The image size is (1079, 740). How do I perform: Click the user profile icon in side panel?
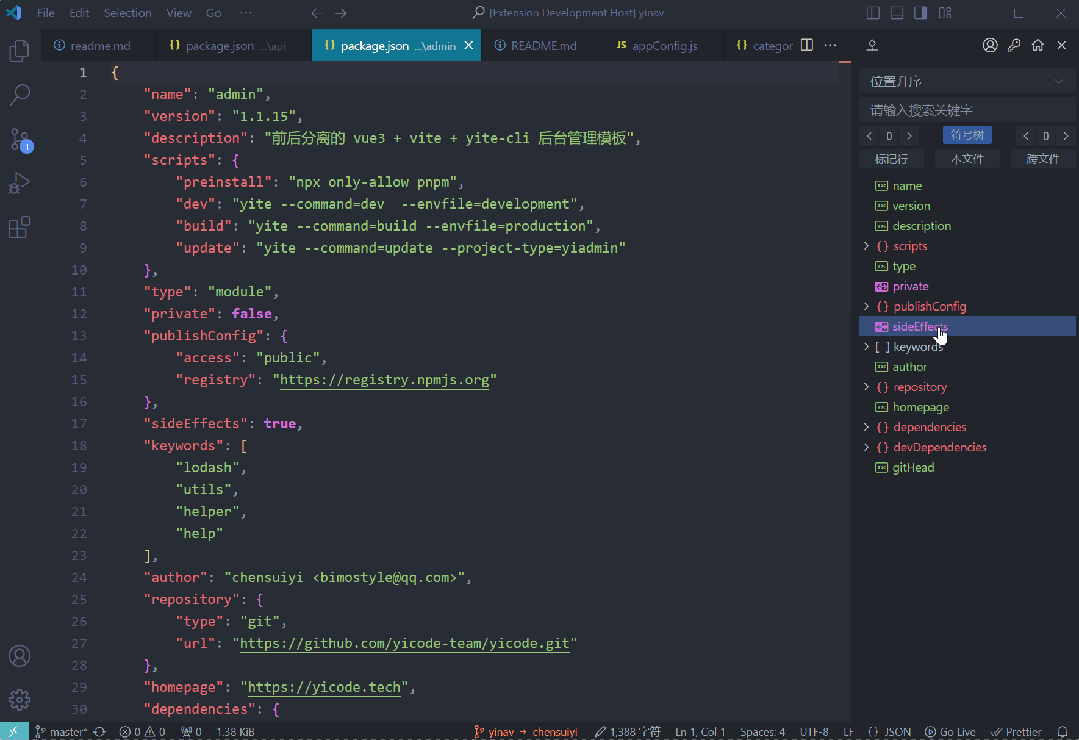pyautogui.click(x=990, y=45)
